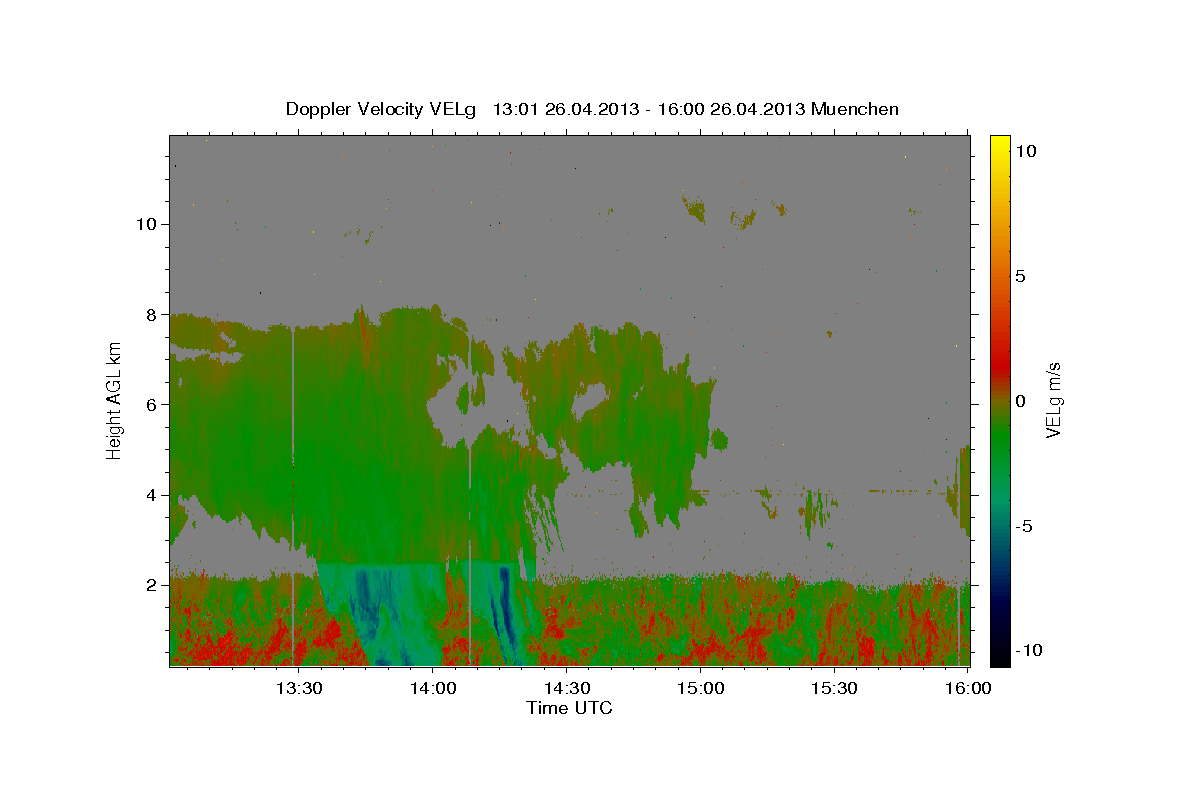Click the colorbar label '10' at top
The width and height of the screenshot is (1200, 800).
[x=1026, y=150]
